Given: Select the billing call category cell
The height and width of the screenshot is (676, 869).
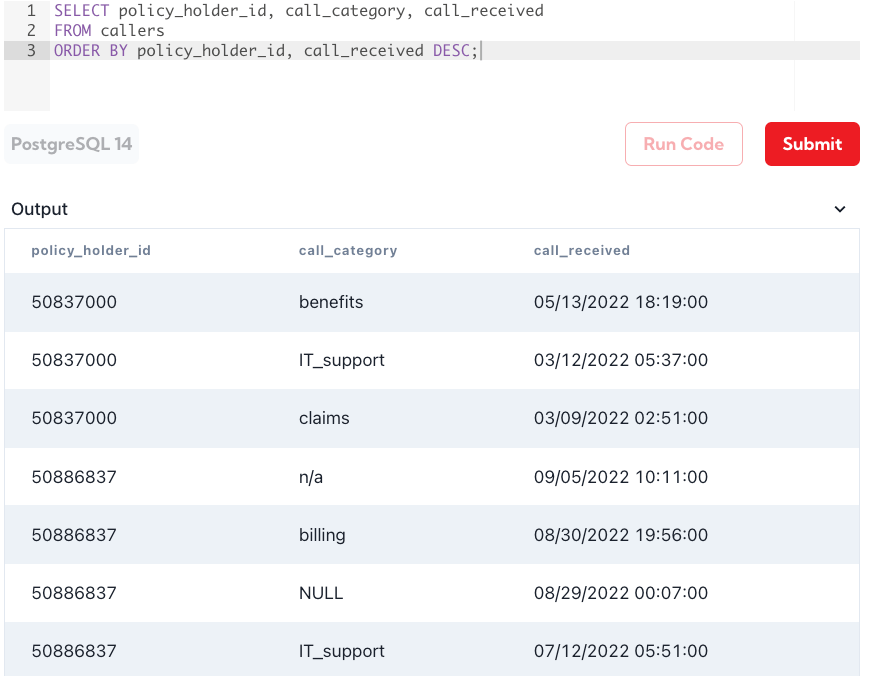Looking at the screenshot, I should pyautogui.click(x=322, y=535).
